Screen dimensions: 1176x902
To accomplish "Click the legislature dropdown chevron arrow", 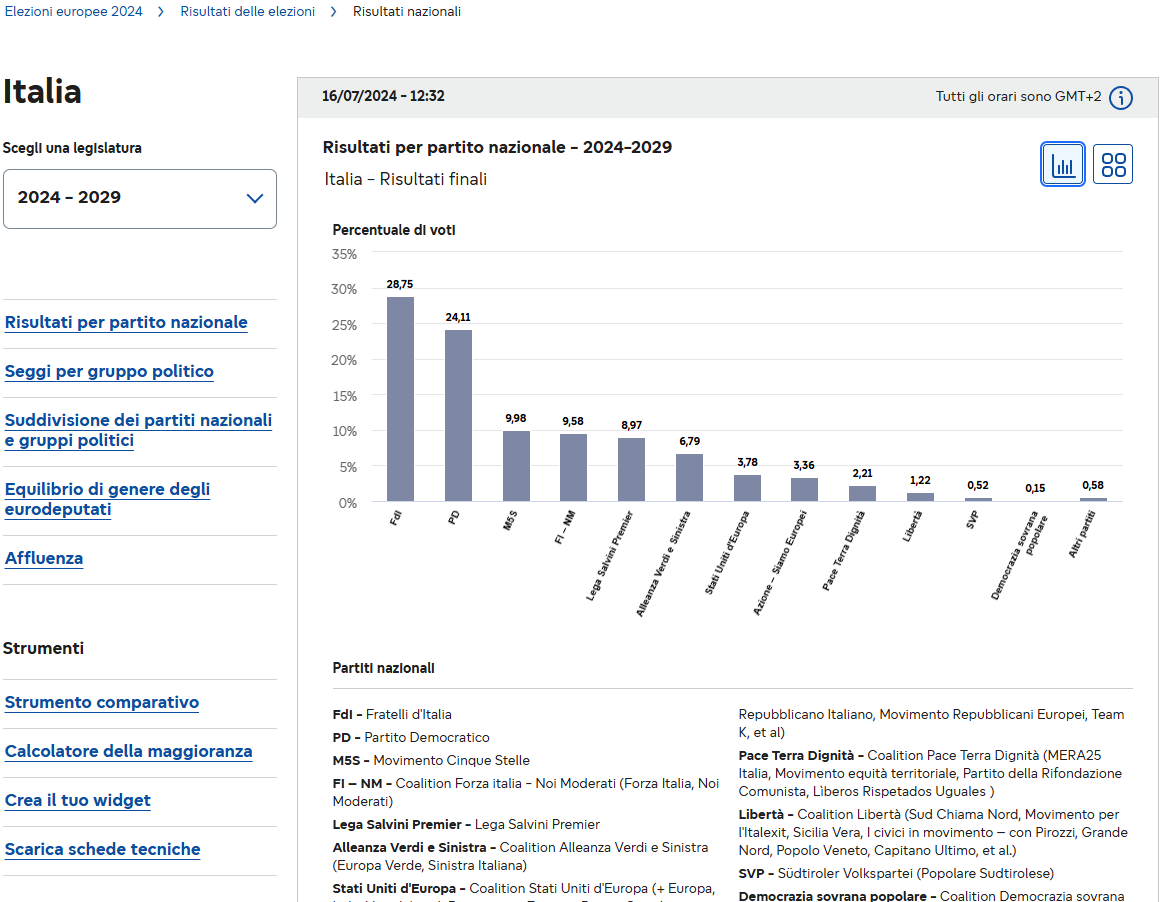I will point(255,198).
